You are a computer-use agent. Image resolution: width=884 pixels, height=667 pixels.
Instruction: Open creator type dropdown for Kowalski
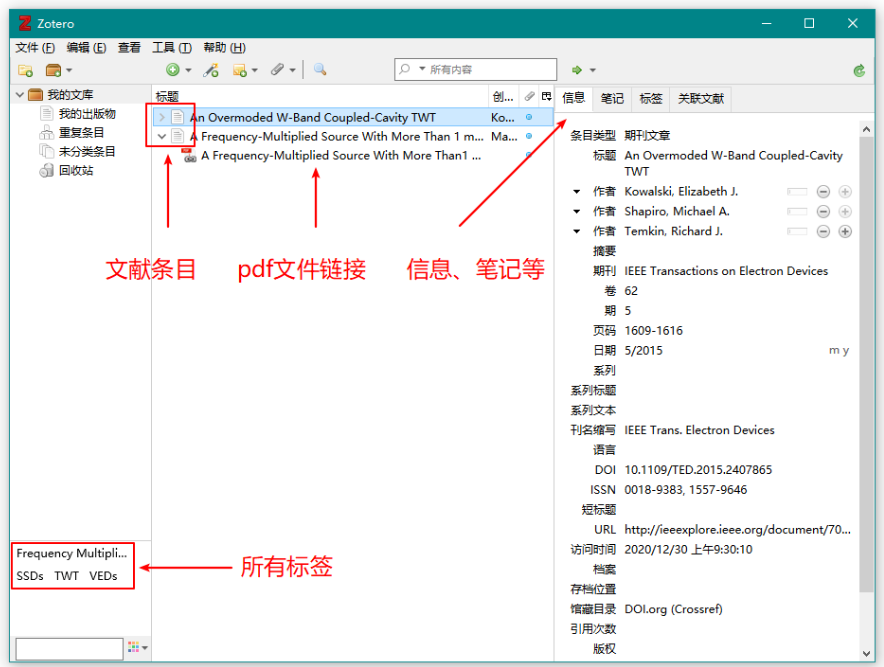576,192
